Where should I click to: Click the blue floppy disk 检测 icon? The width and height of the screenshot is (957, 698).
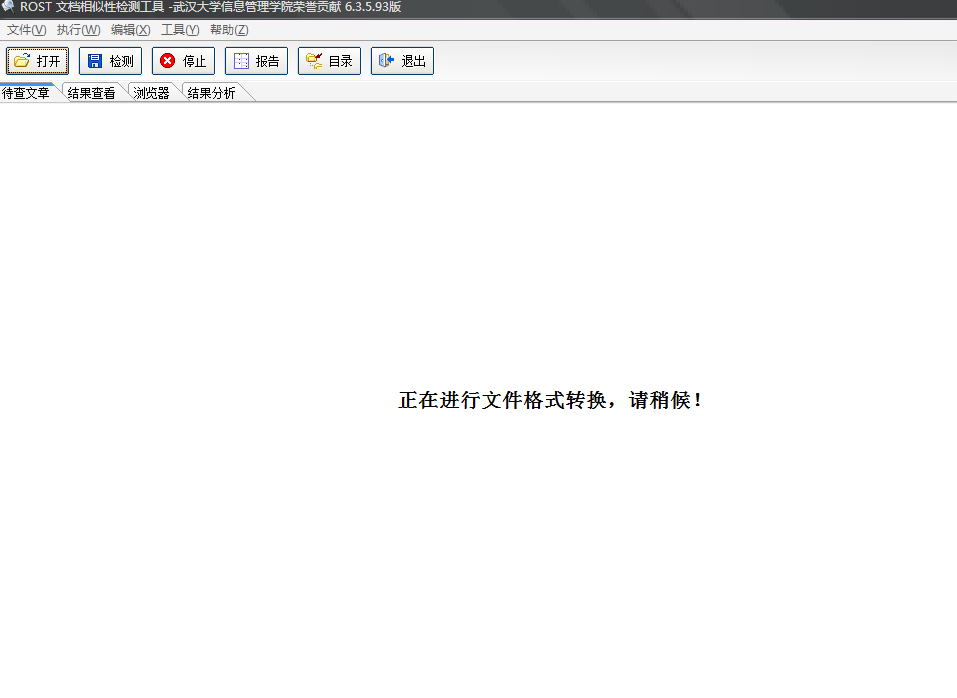tap(95, 61)
